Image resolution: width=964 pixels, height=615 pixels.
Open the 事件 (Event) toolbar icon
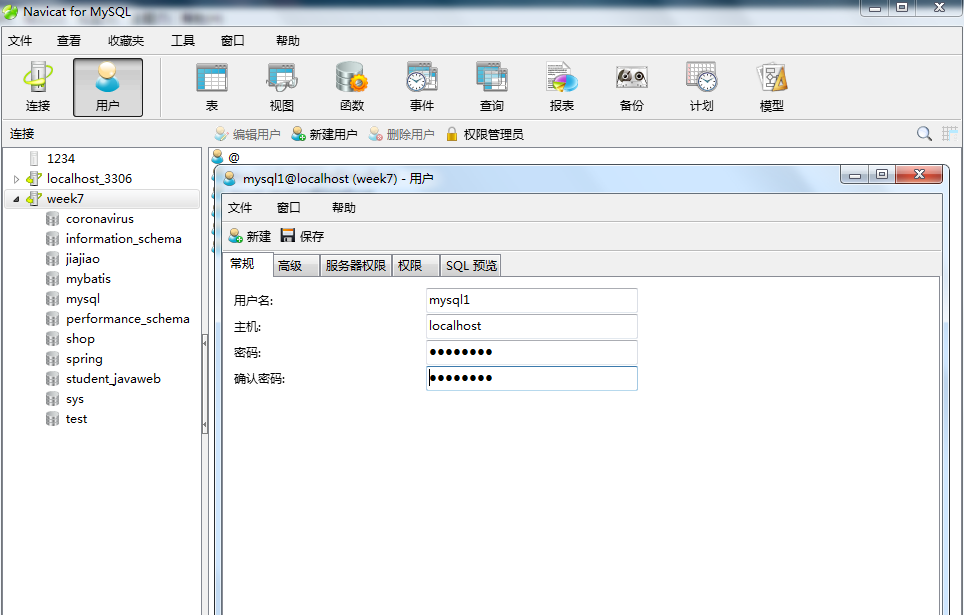click(422, 87)
